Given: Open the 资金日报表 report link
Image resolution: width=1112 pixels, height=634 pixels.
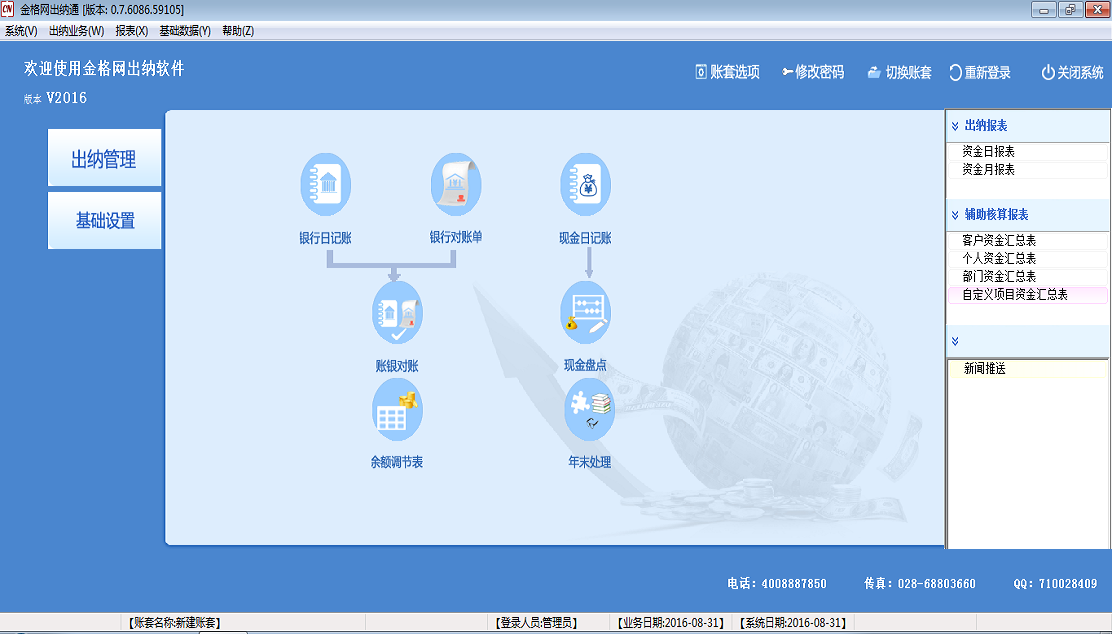Looking at the screenshot, I should tap(988, 152).
